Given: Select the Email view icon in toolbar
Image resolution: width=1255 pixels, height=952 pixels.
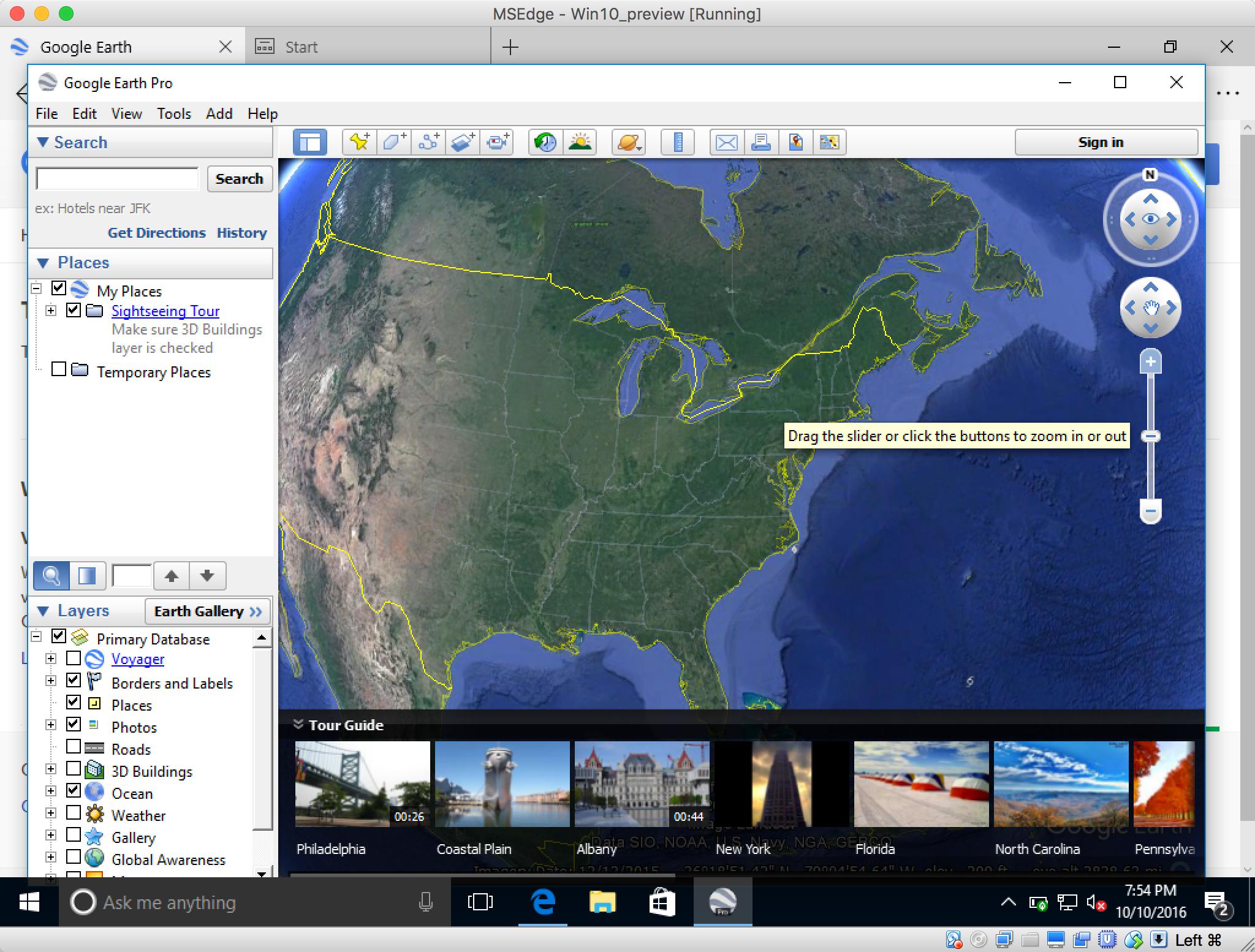Looking at the screenshot, I should [724, 141].
